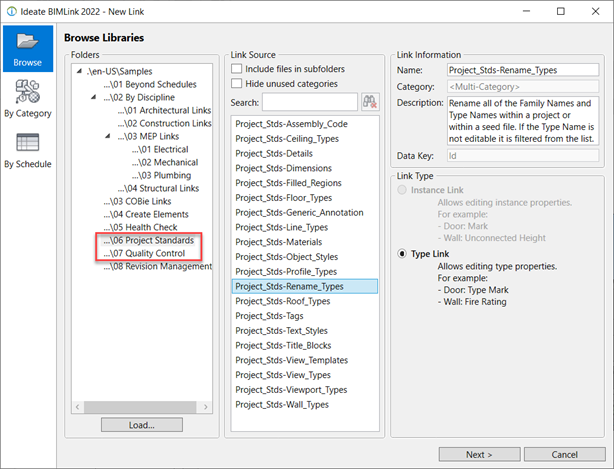Click the Next > button

(x=478, y=454)
